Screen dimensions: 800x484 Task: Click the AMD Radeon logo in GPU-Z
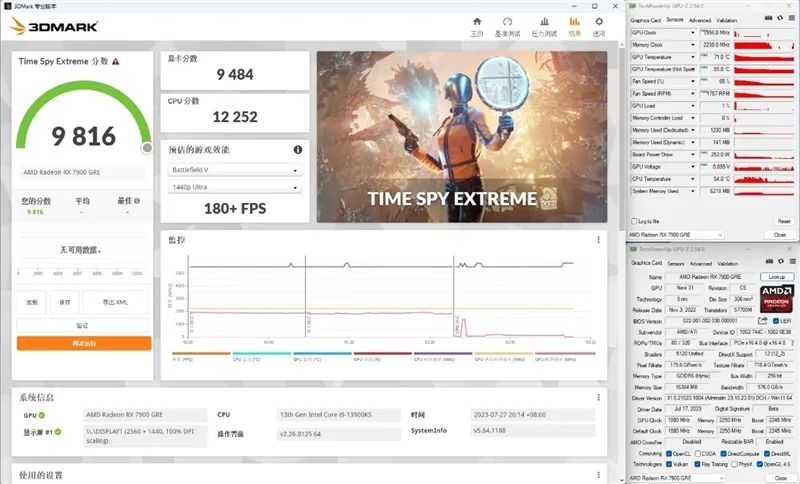point(777,298)
